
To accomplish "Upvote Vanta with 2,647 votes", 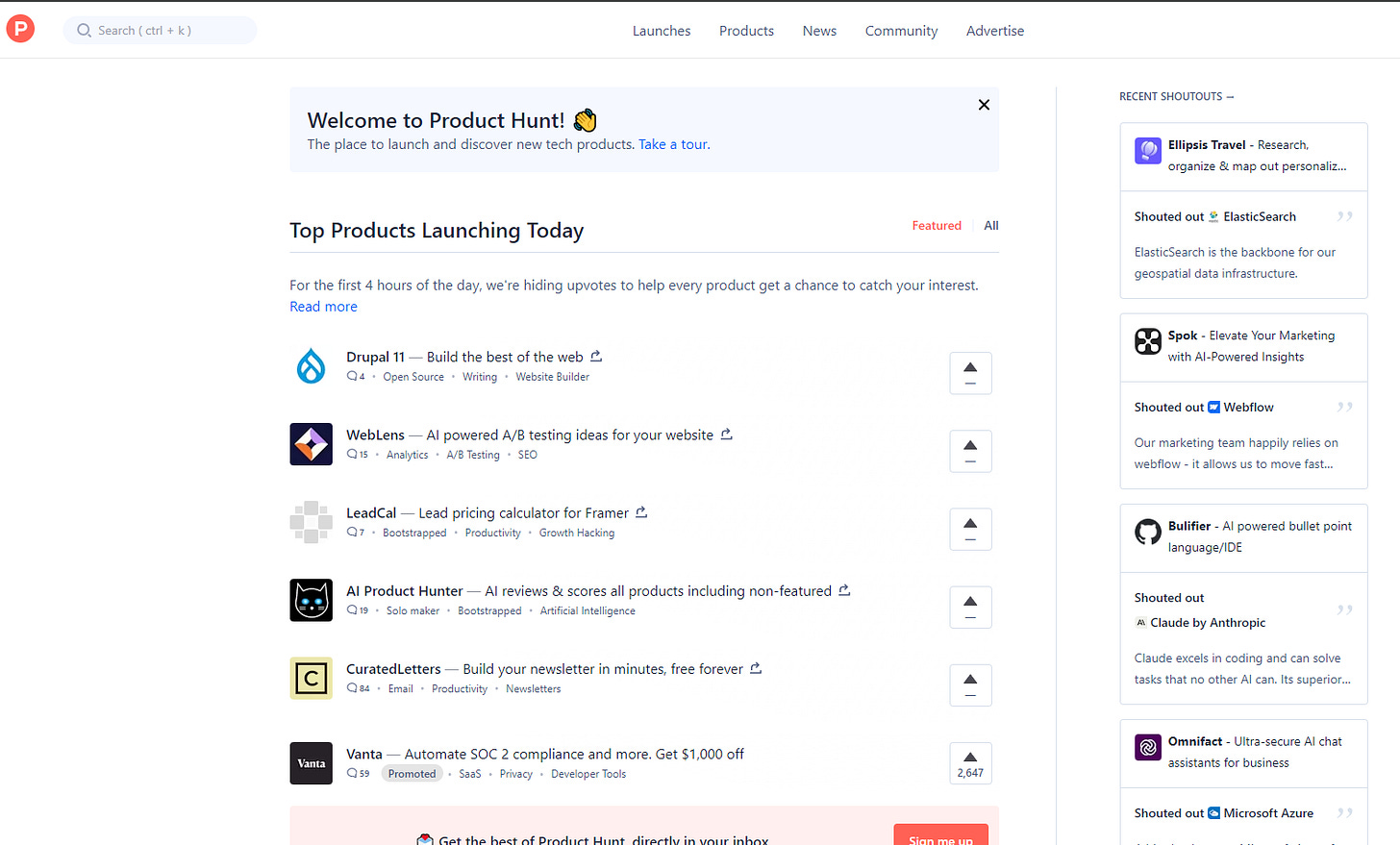I will 970,763.
